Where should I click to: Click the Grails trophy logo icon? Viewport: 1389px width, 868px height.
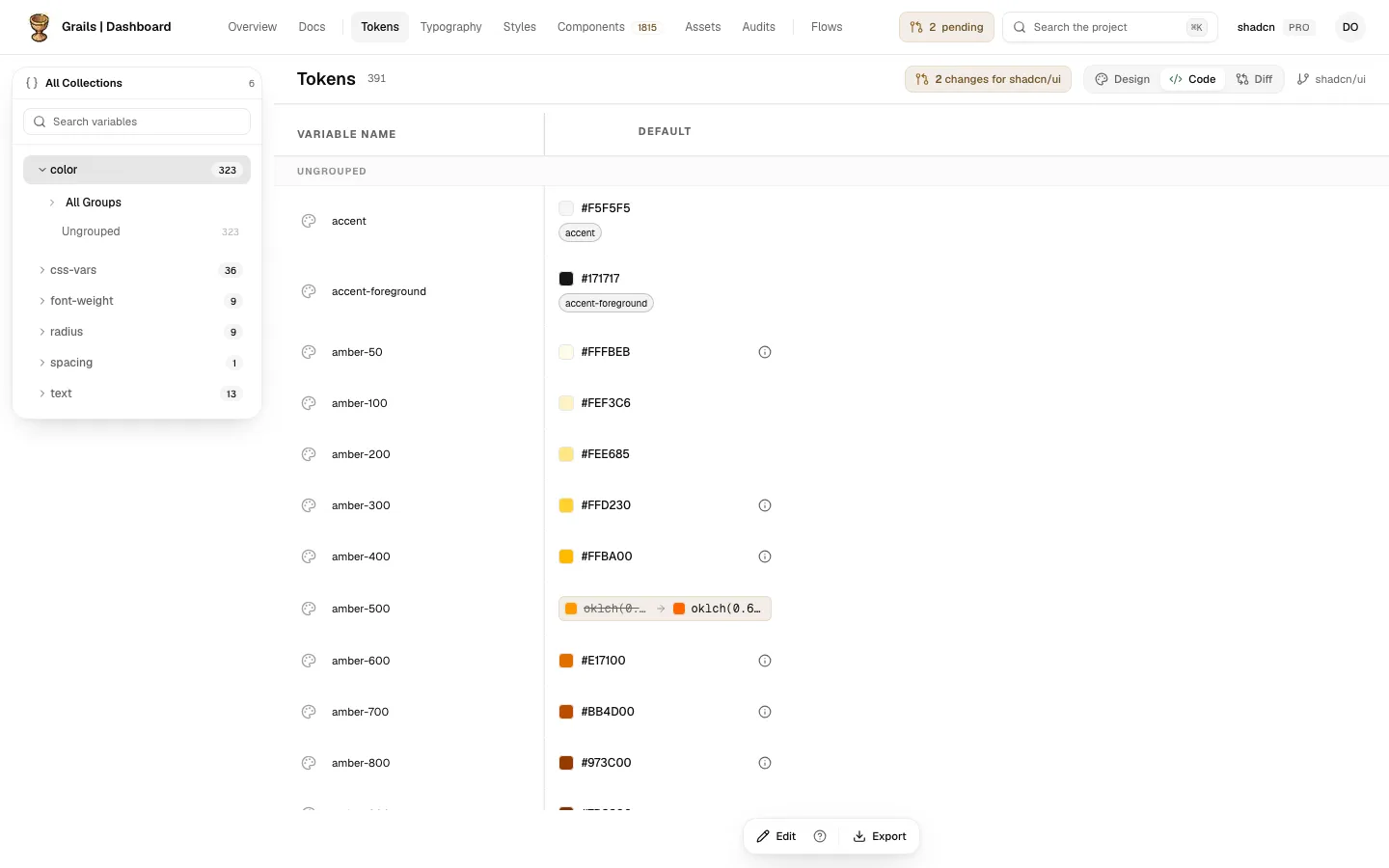click(40, 27)
